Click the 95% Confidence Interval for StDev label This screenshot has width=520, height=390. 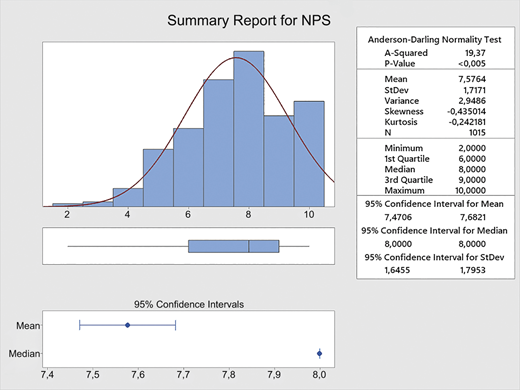[x=434, y=257]
